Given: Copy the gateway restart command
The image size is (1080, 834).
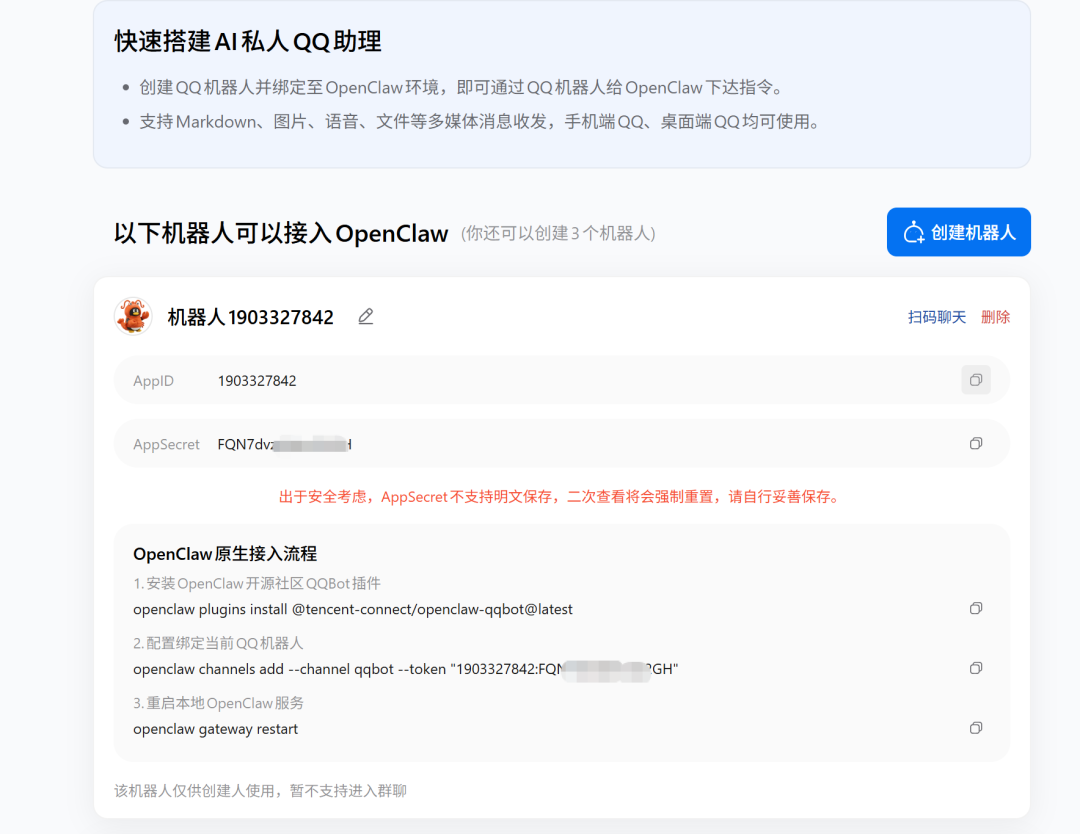Looking at the screenshot, I should click(x=976, y=728).
